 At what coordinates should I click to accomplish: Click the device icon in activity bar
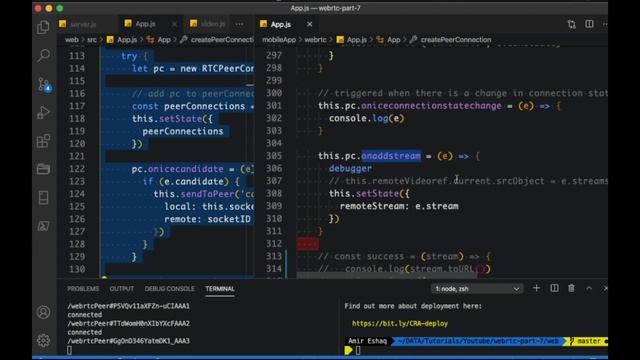point(43,198)
